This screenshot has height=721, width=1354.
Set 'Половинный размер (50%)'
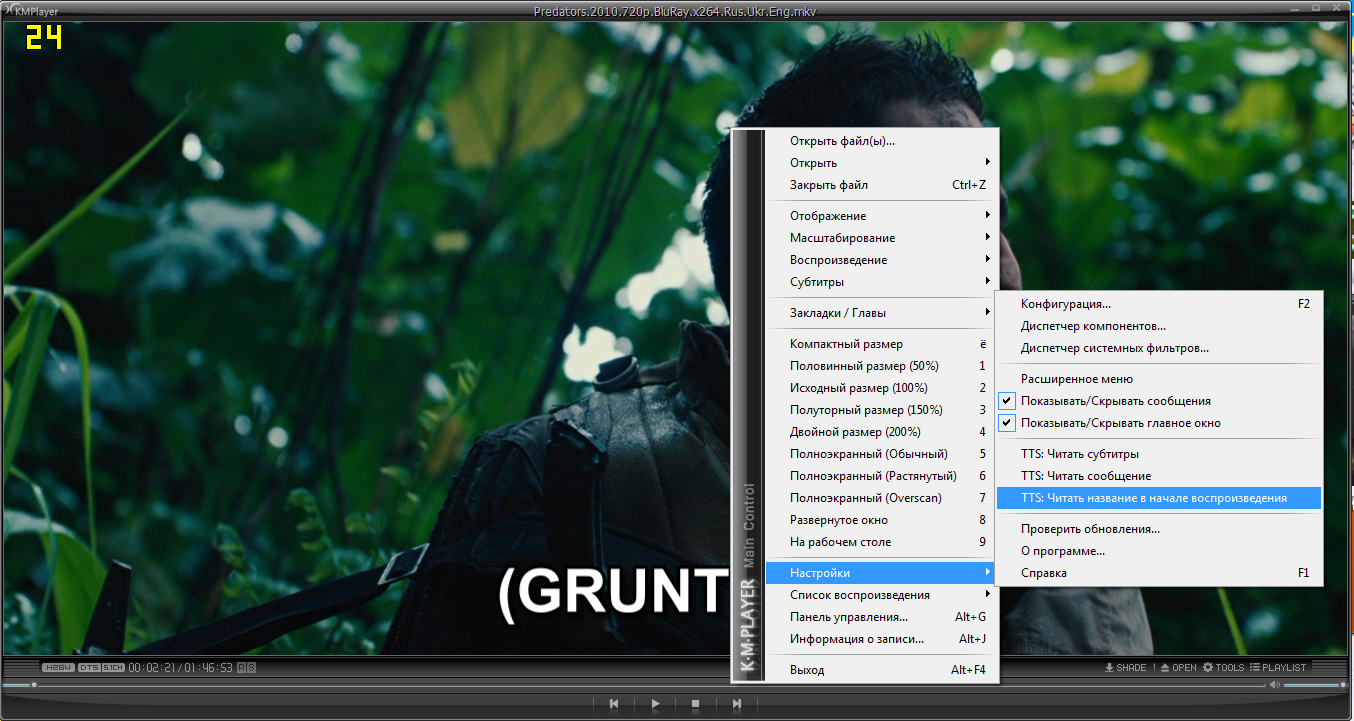pos(881,366)
